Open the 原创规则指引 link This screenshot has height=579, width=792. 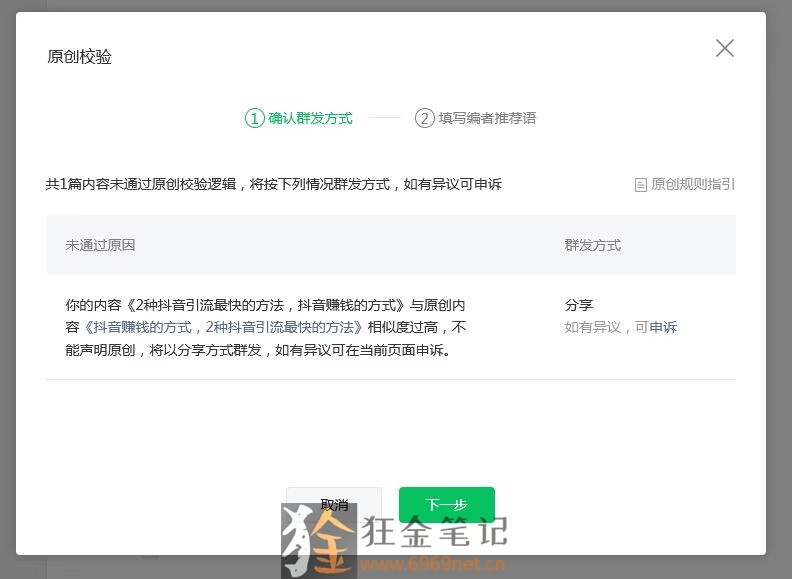[692, 184]
